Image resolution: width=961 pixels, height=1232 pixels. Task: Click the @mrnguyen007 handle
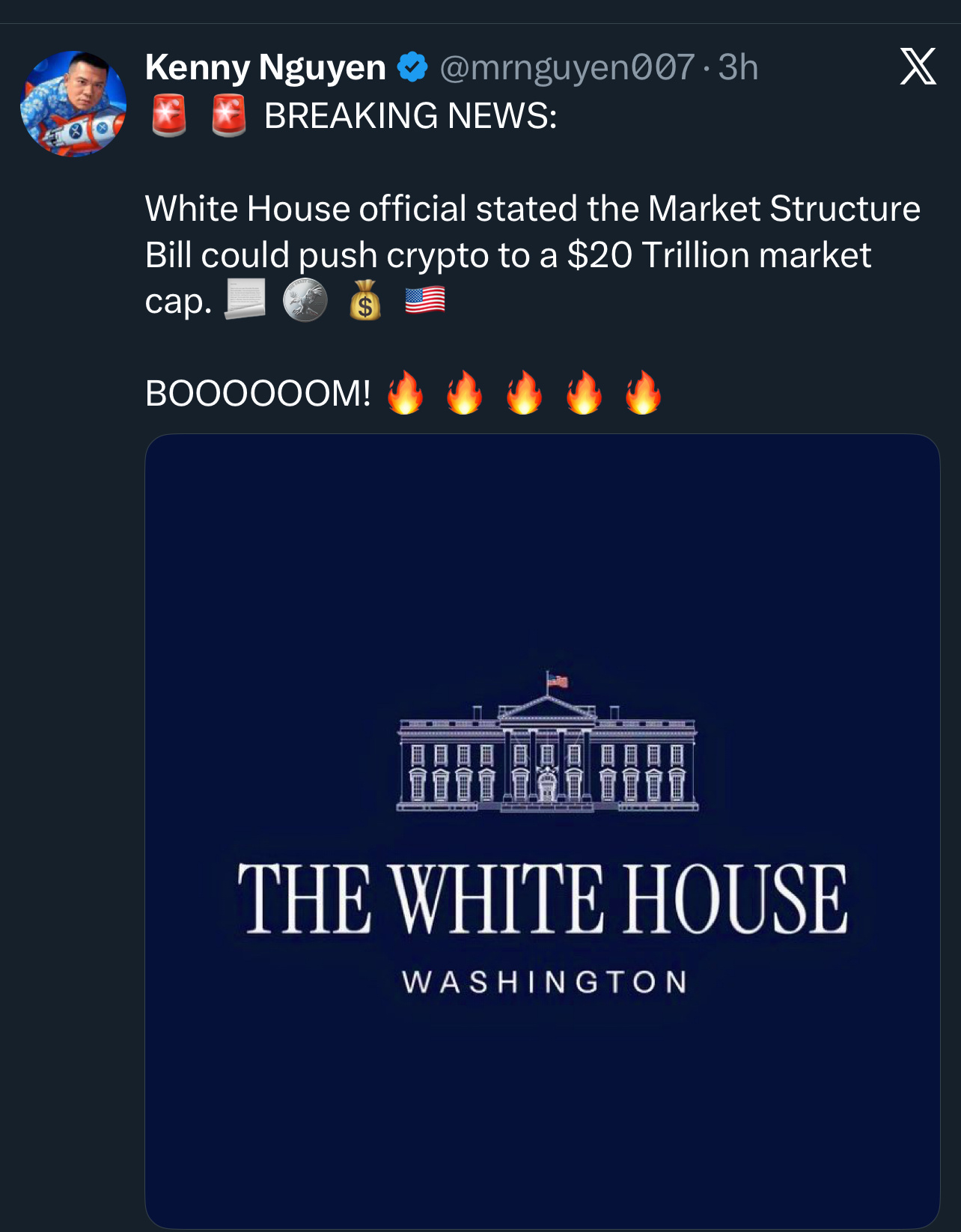click(567, 67)
